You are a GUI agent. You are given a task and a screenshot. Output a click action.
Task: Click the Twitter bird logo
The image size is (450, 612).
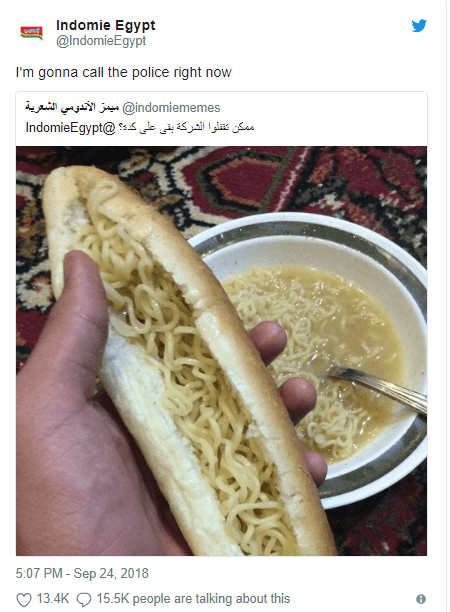[419, 25]
